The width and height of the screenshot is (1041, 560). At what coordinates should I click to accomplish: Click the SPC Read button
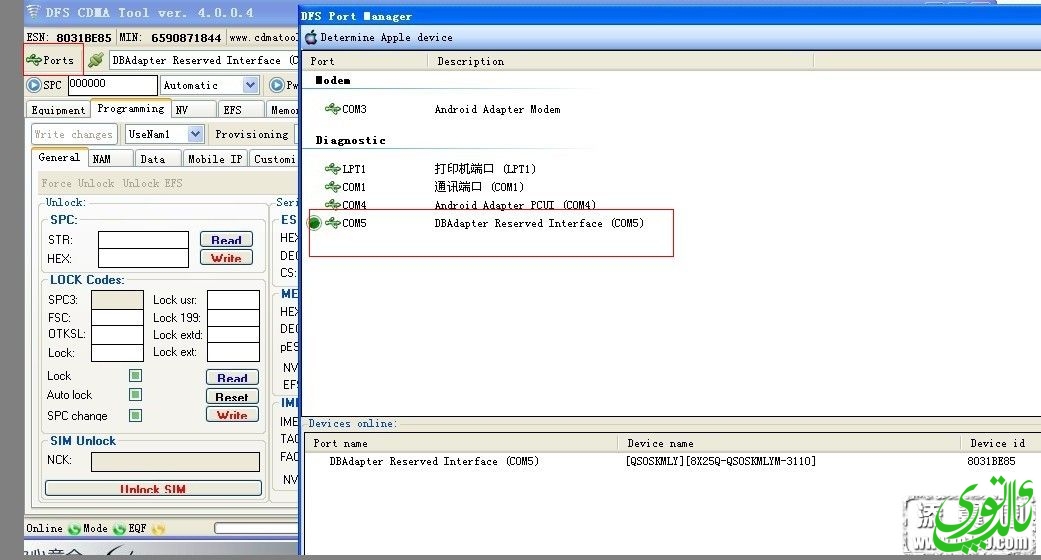pos(226,240)
